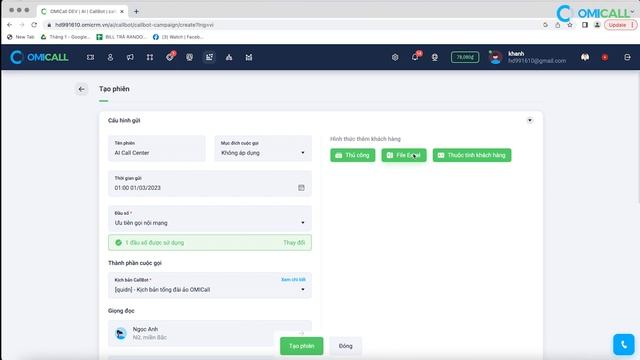This screenshot has height=360, width=640.
Task: Click the headset support icon
Action: coord(435,58)
